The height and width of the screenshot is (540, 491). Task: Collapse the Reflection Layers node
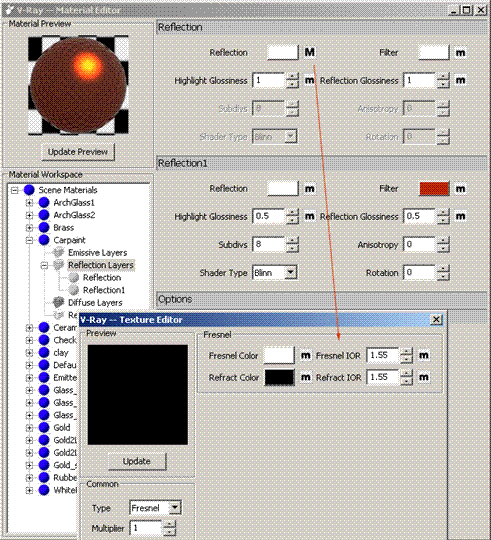[44, 265]
